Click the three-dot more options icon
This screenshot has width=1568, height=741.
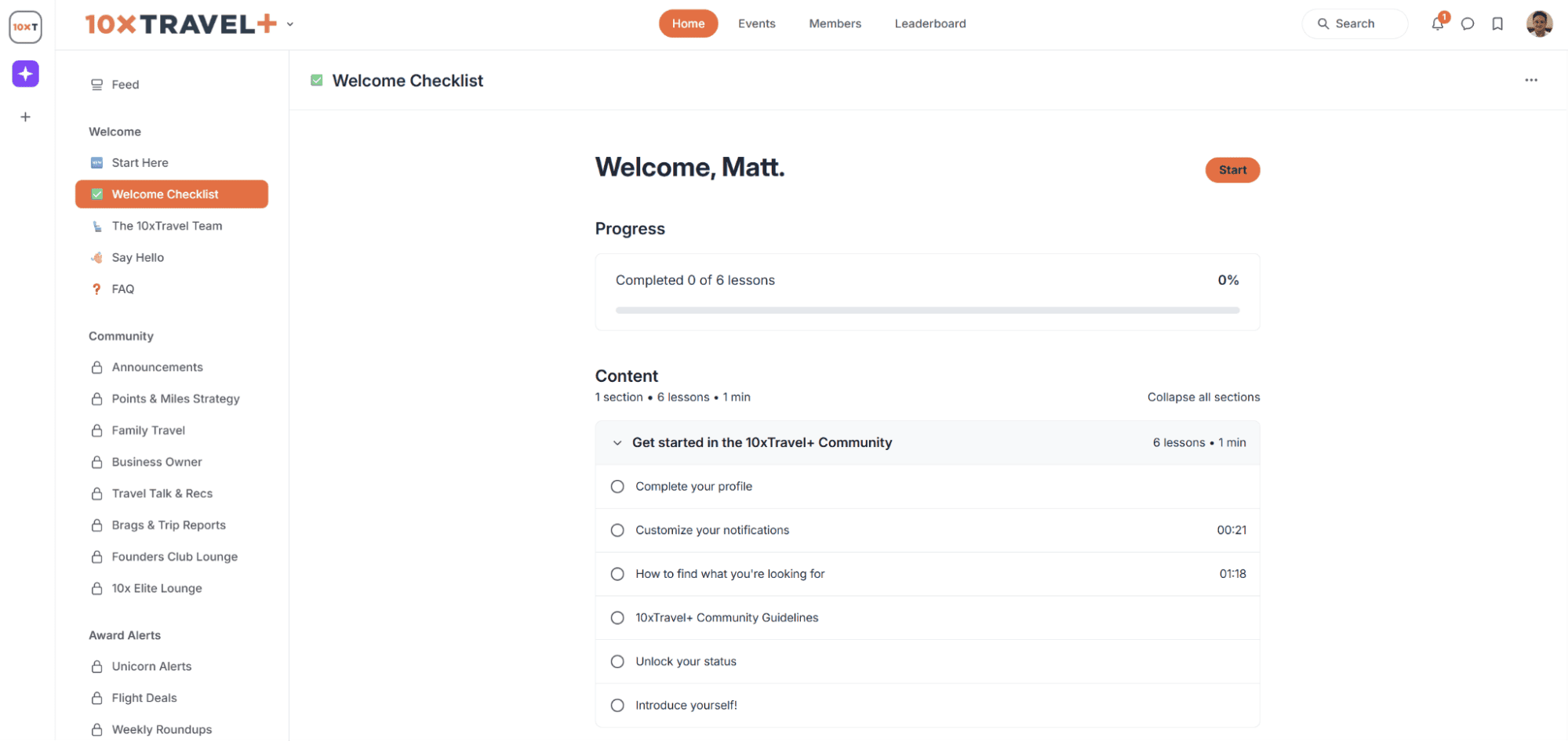point(1530,80)
